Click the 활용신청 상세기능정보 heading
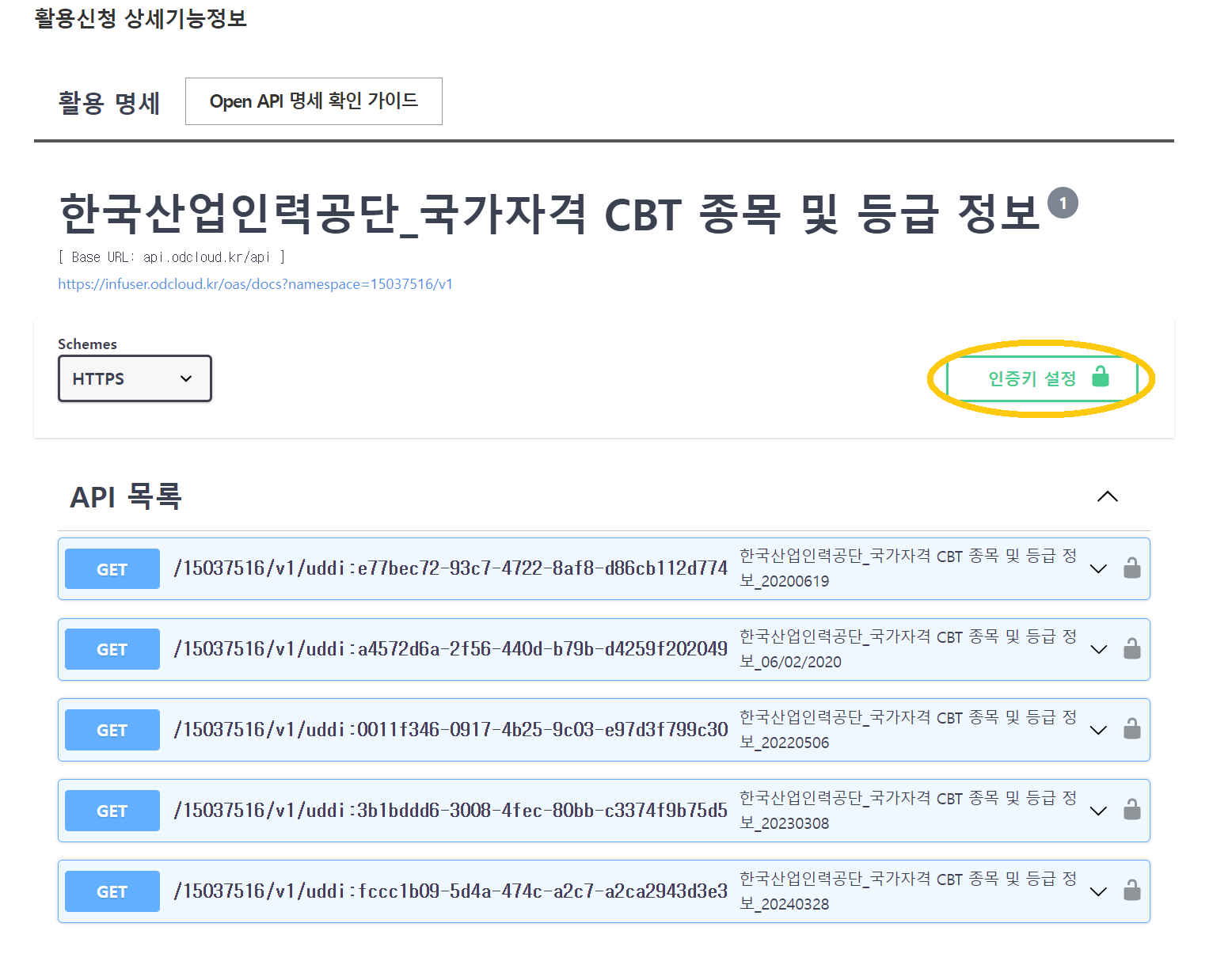This screenshot has height=965, width=1232. (141, 17)
